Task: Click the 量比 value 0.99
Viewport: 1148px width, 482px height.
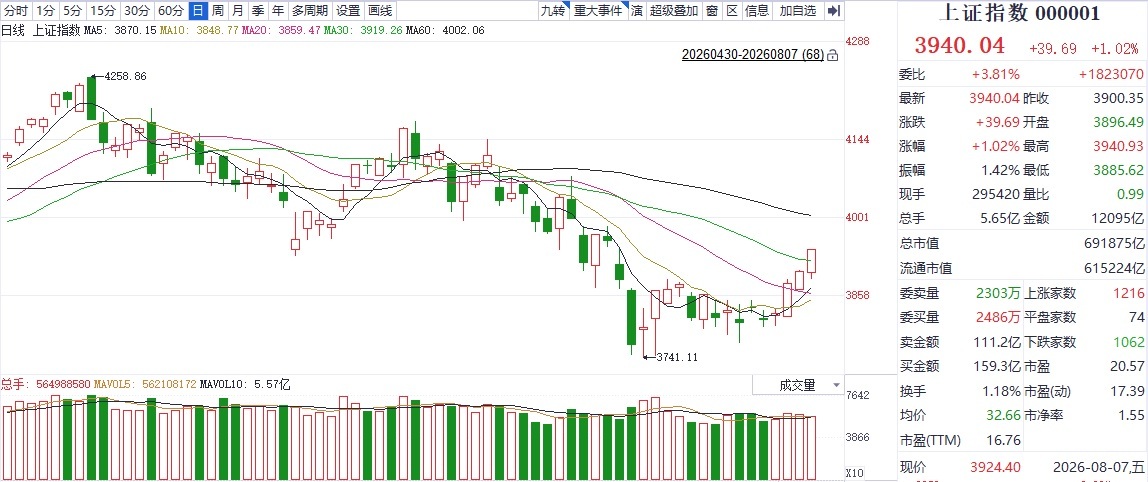Action: [x=1130, y=195]
